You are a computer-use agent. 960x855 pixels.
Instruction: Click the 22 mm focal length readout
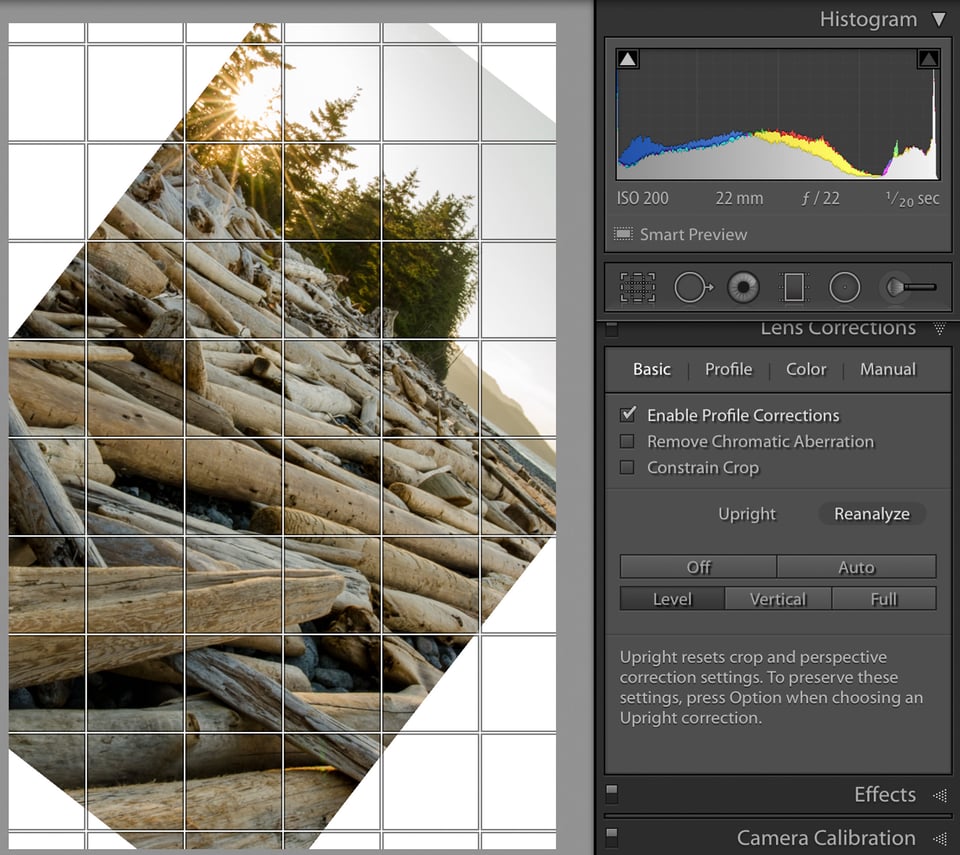click(x=739, y=198)
